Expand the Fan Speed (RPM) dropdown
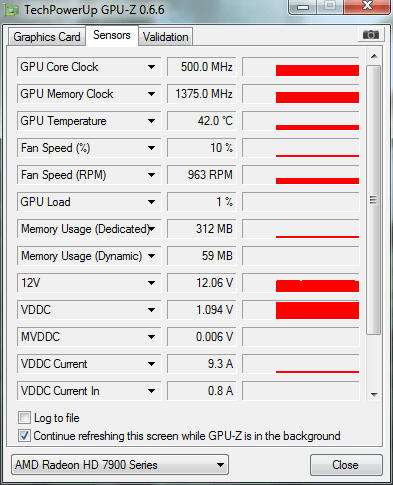The height and width of the screenshot is (485, 393). point(151,175)
